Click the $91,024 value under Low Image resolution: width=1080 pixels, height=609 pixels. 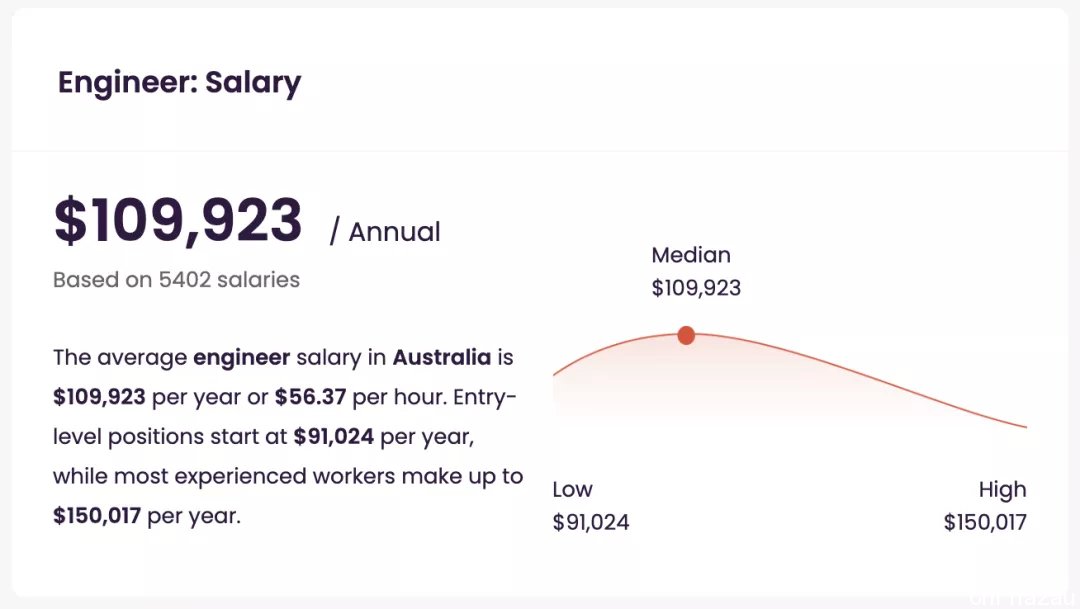[x=591, y=522]
